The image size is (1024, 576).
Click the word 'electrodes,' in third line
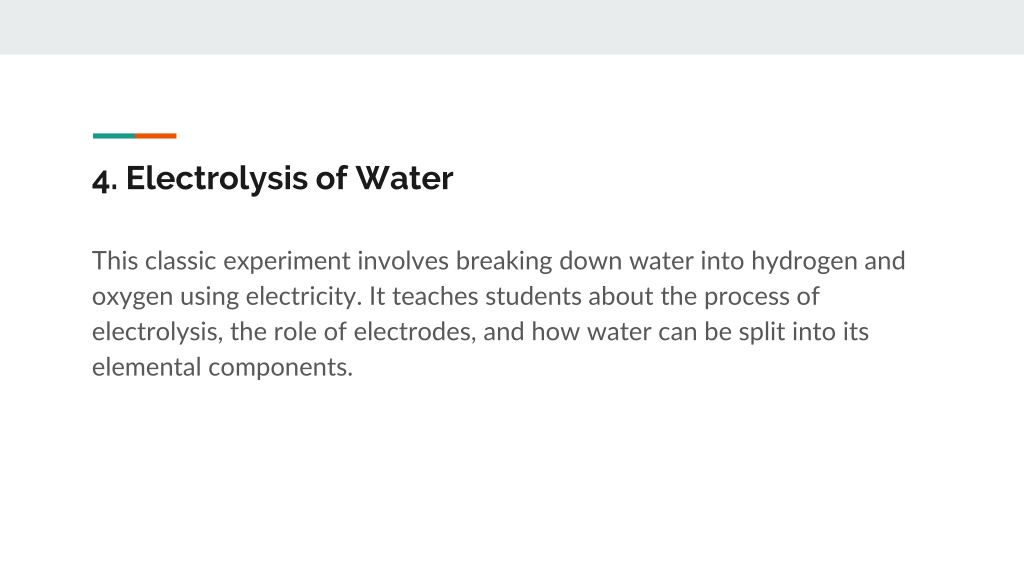pos(415,332)
